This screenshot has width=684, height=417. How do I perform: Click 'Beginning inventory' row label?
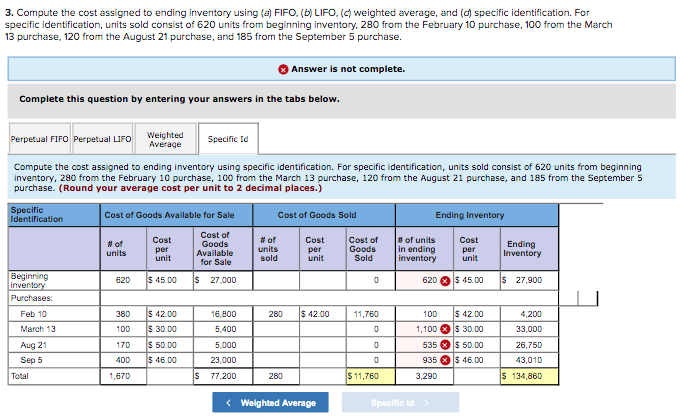(x=30, y=280)
